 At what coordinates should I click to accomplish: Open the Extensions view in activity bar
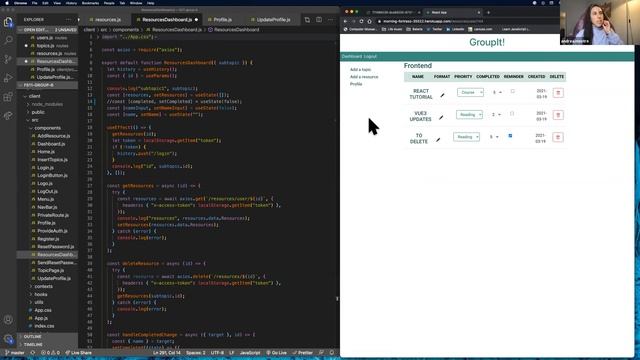(x=8, y=97)
